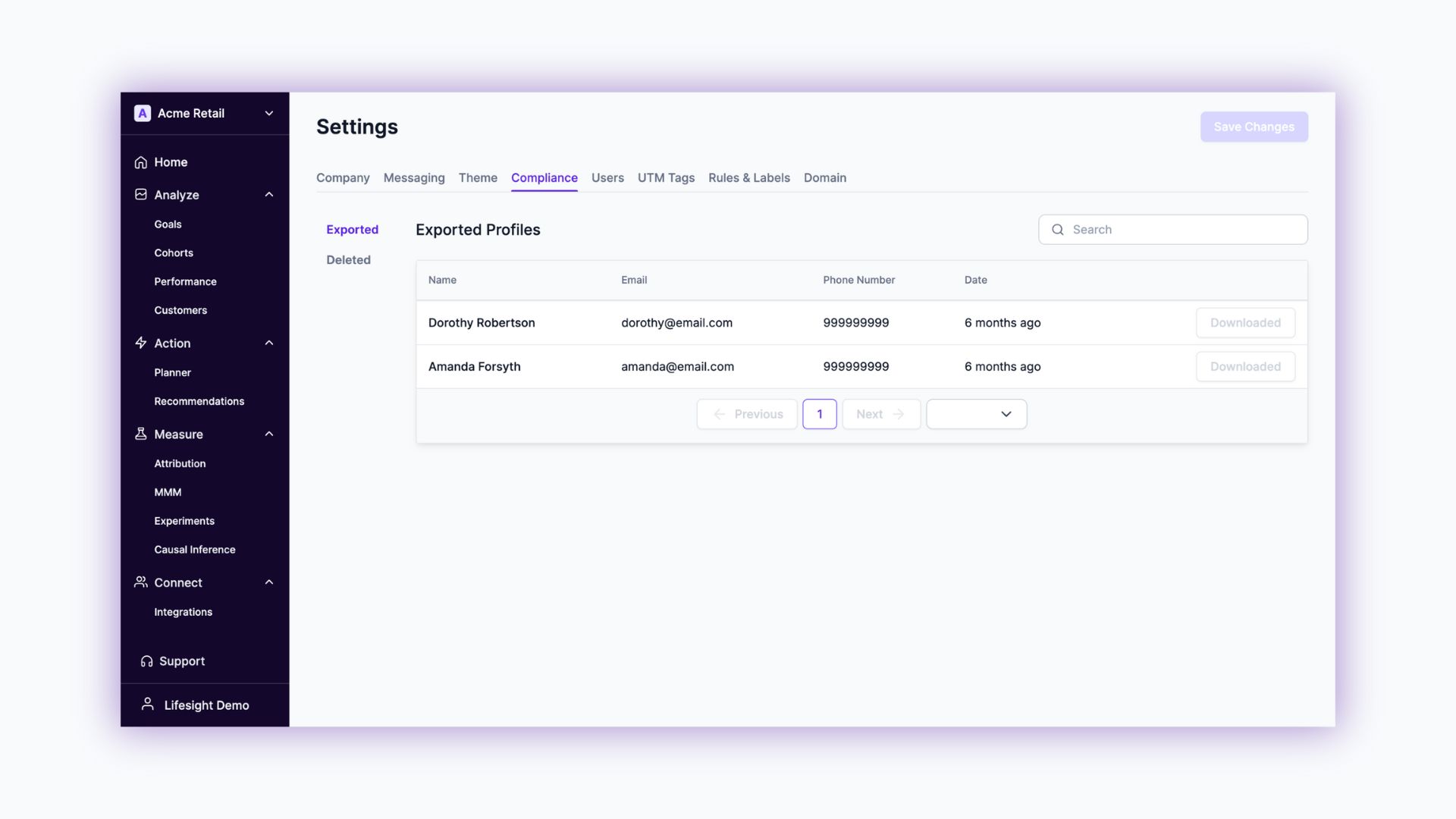Click the Save Changes button

coord(1254,127)
